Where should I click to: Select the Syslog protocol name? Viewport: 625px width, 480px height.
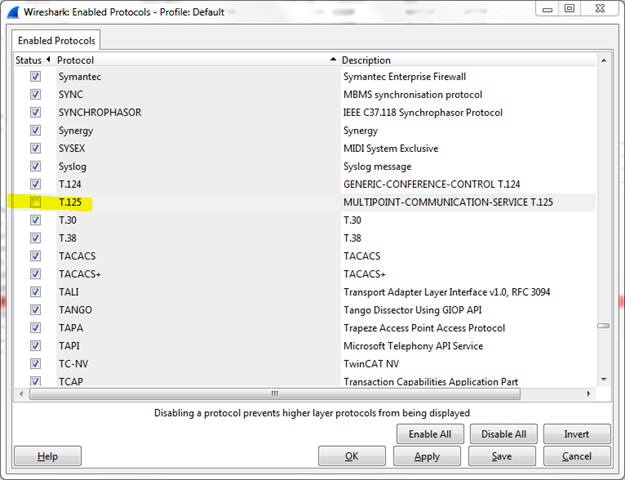click(73, 166)
